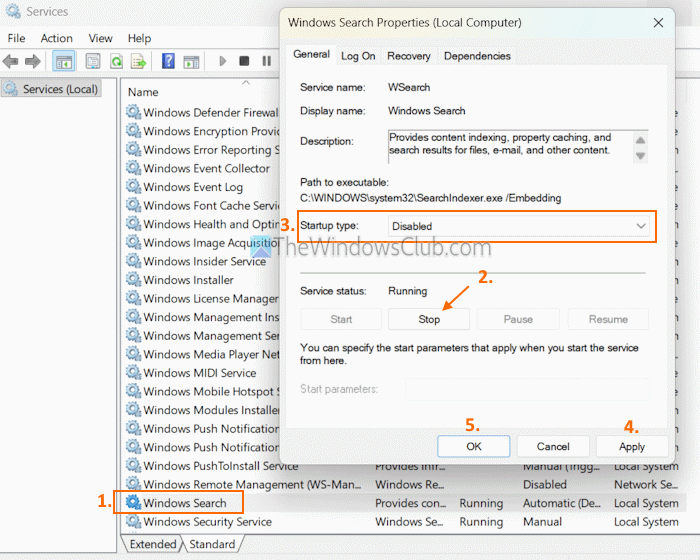The image size is (700, 560).
Task: Click Windows Security Service 'Manual' startup cell
Action: (x=542, y=522)
